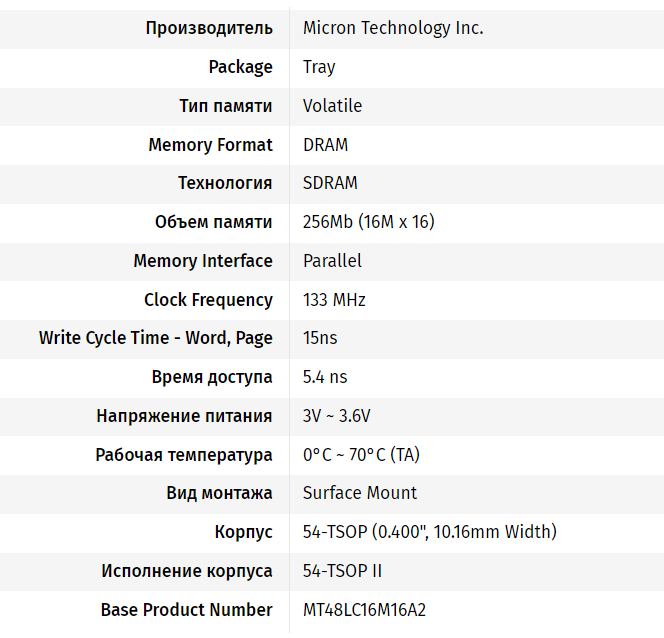Viewport: 664px width, 638px height.
Task: Click the 5.4 ns access time
Action: pos(325,377)
